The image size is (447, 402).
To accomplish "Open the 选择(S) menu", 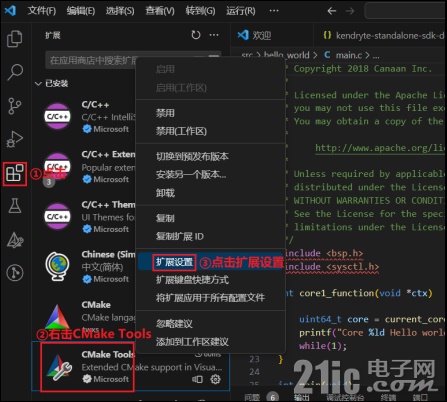I will (120, 11).
